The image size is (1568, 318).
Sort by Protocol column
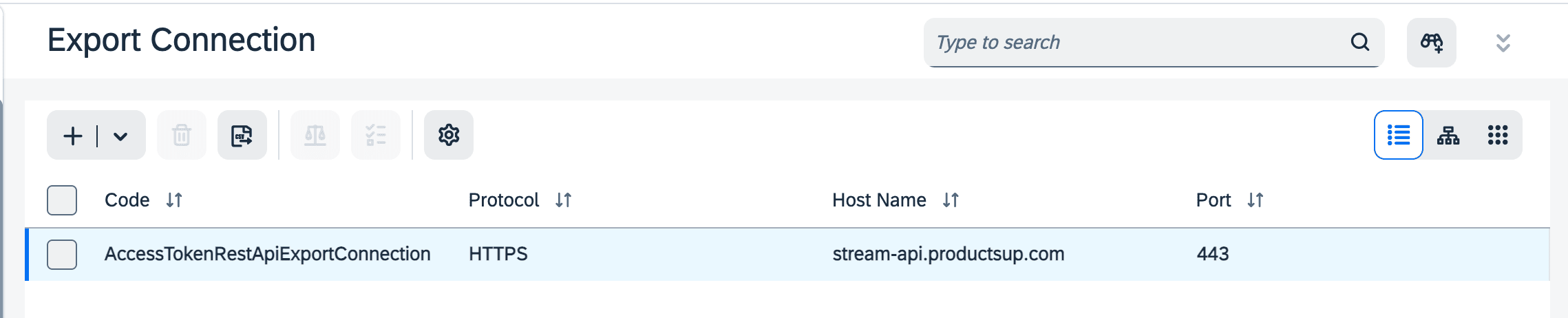tap(564, 200)
